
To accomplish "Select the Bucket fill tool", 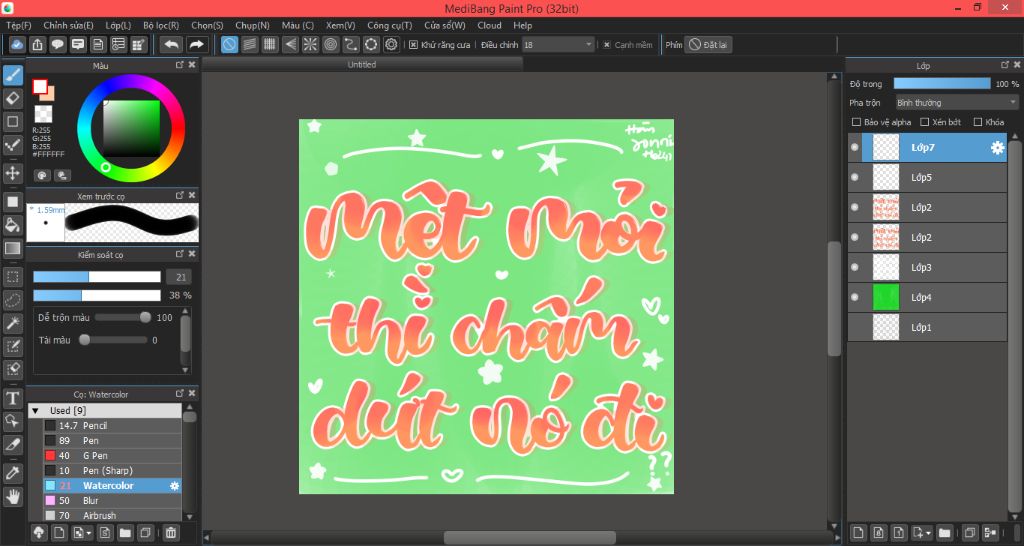I will tap(12, 225).
